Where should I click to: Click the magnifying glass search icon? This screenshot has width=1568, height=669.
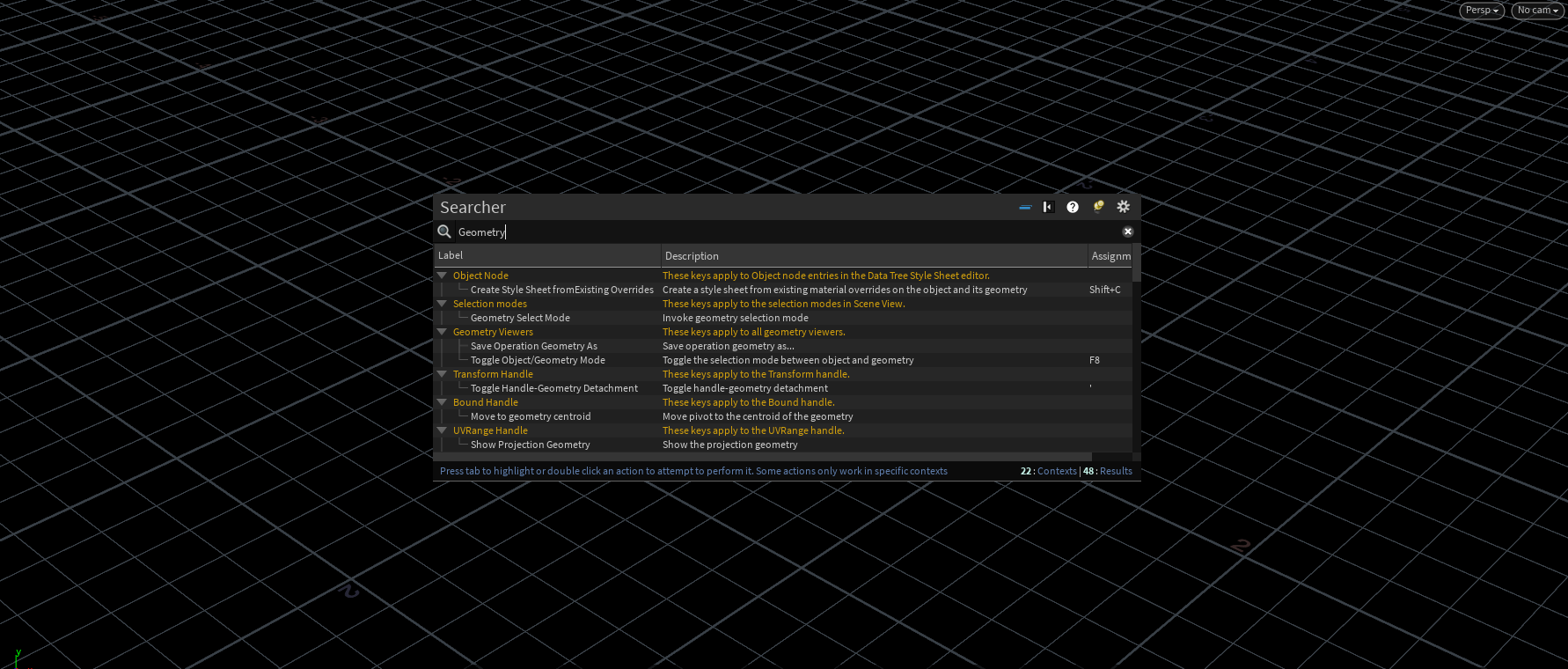[x=444, y=232]
